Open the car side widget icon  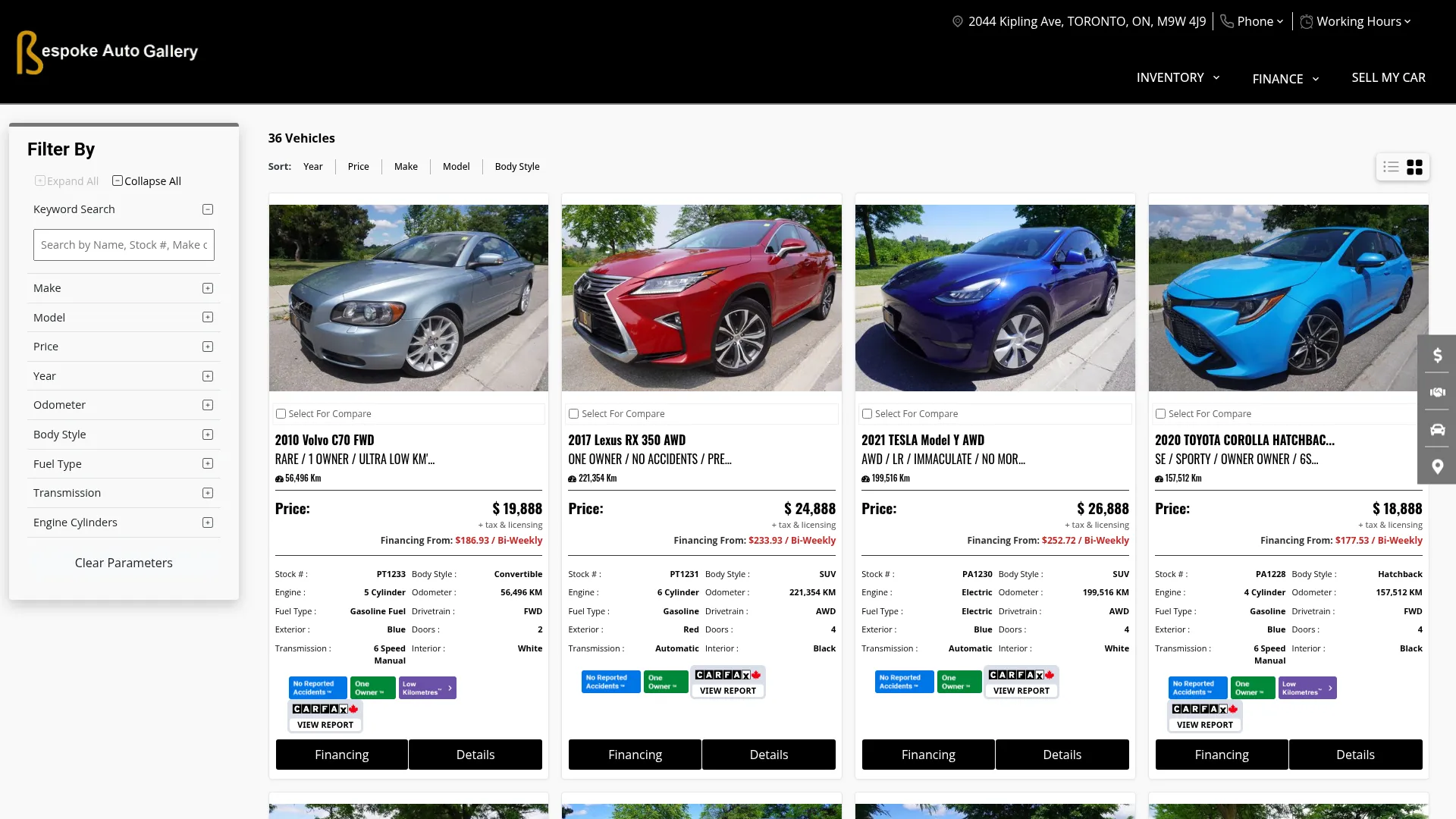pyautogui.click(x=1437, y=429)
